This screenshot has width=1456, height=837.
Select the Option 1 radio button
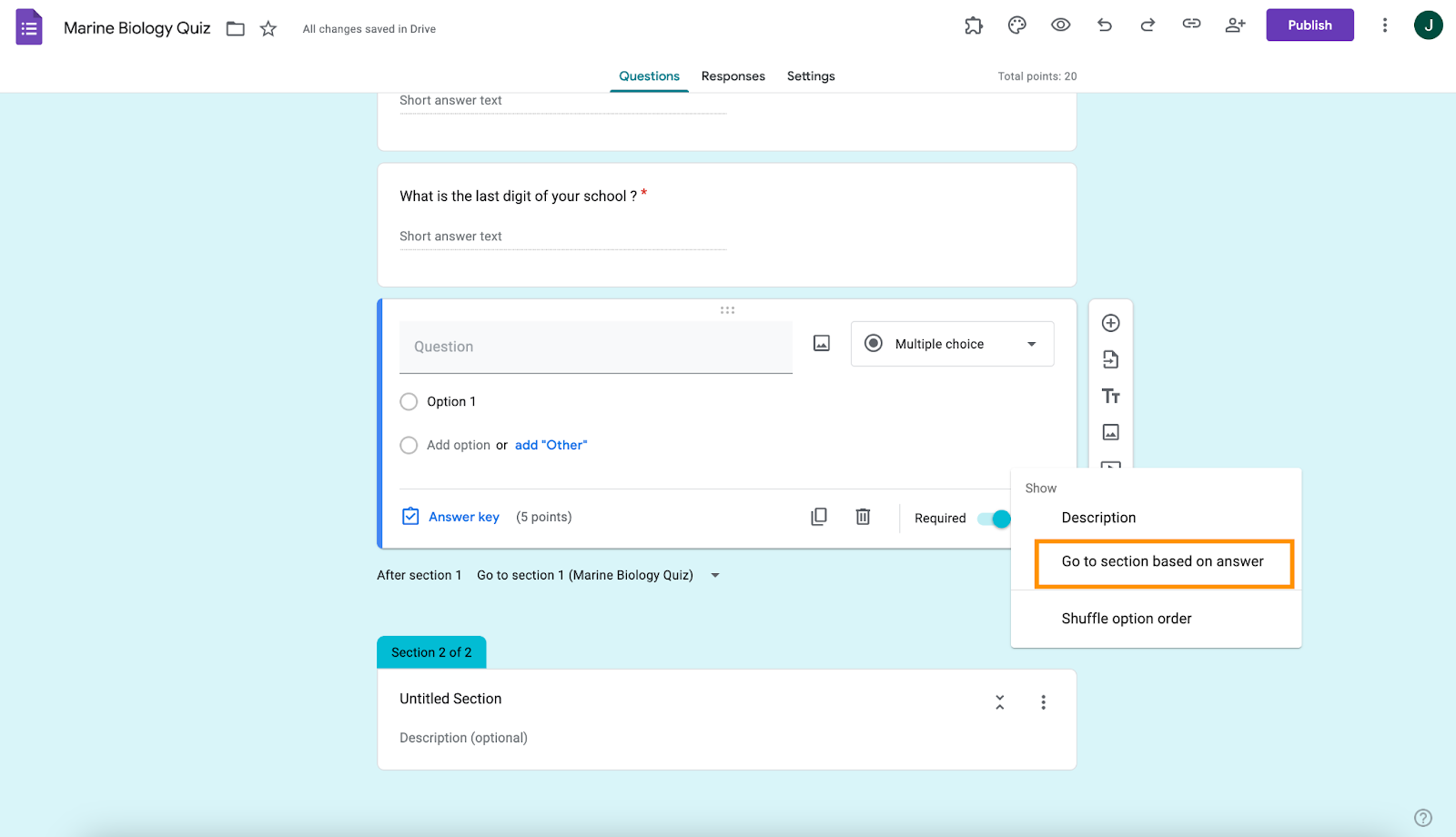409,401
